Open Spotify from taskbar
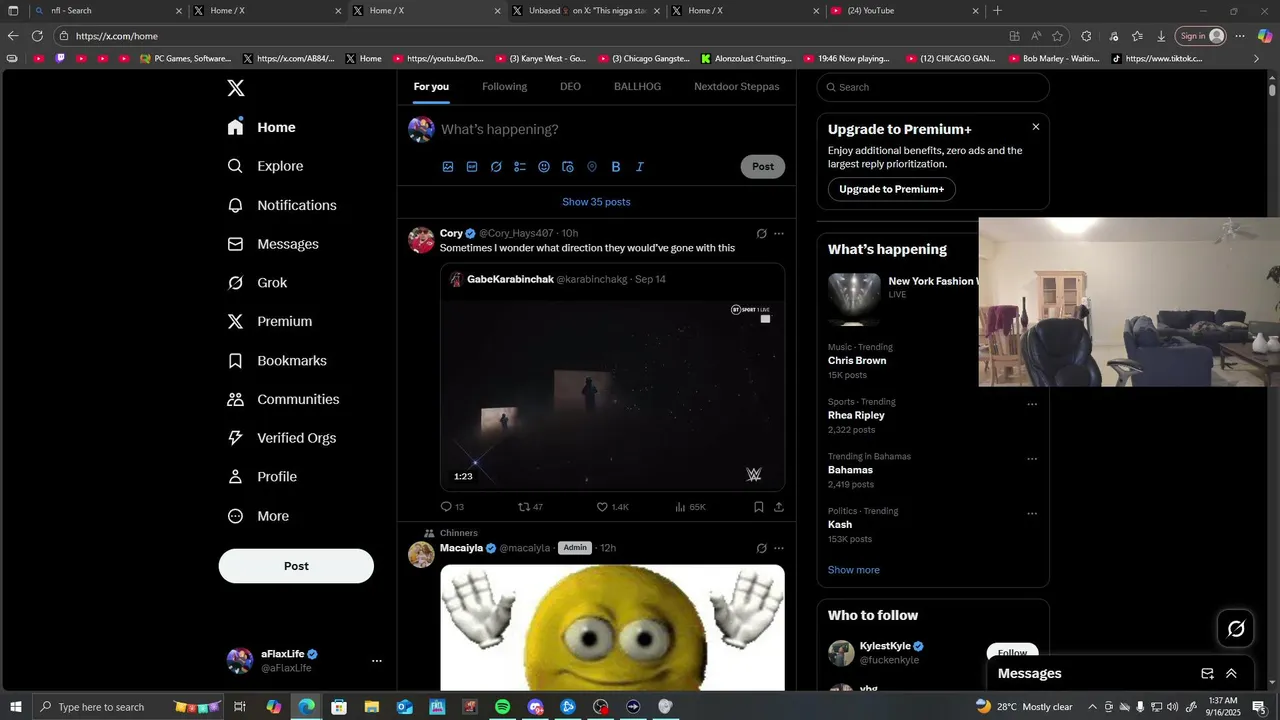Screen dimensions: 1280x720 502,707
